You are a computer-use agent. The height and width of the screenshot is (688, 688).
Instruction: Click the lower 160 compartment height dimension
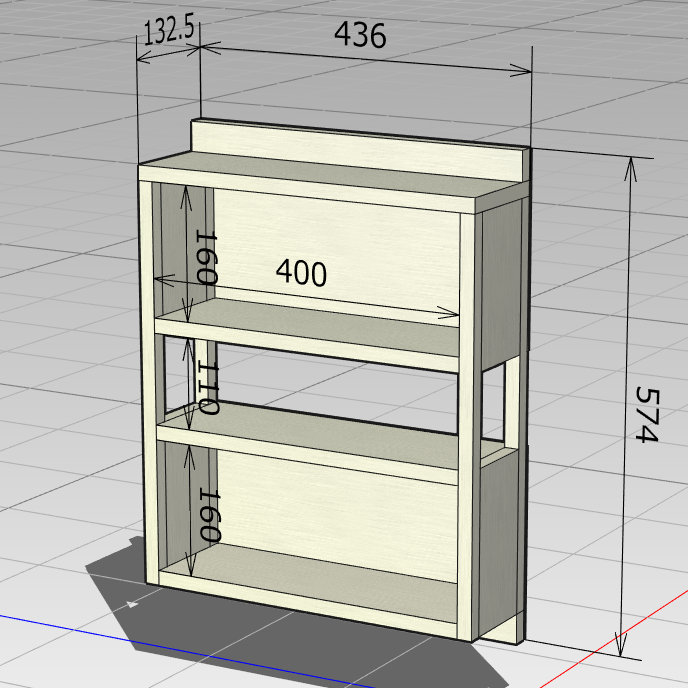207,515
